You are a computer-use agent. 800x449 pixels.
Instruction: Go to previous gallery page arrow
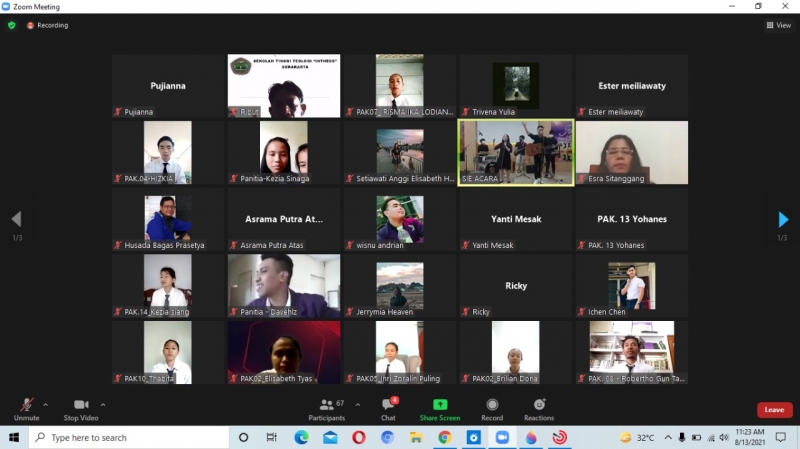(16, 220)
